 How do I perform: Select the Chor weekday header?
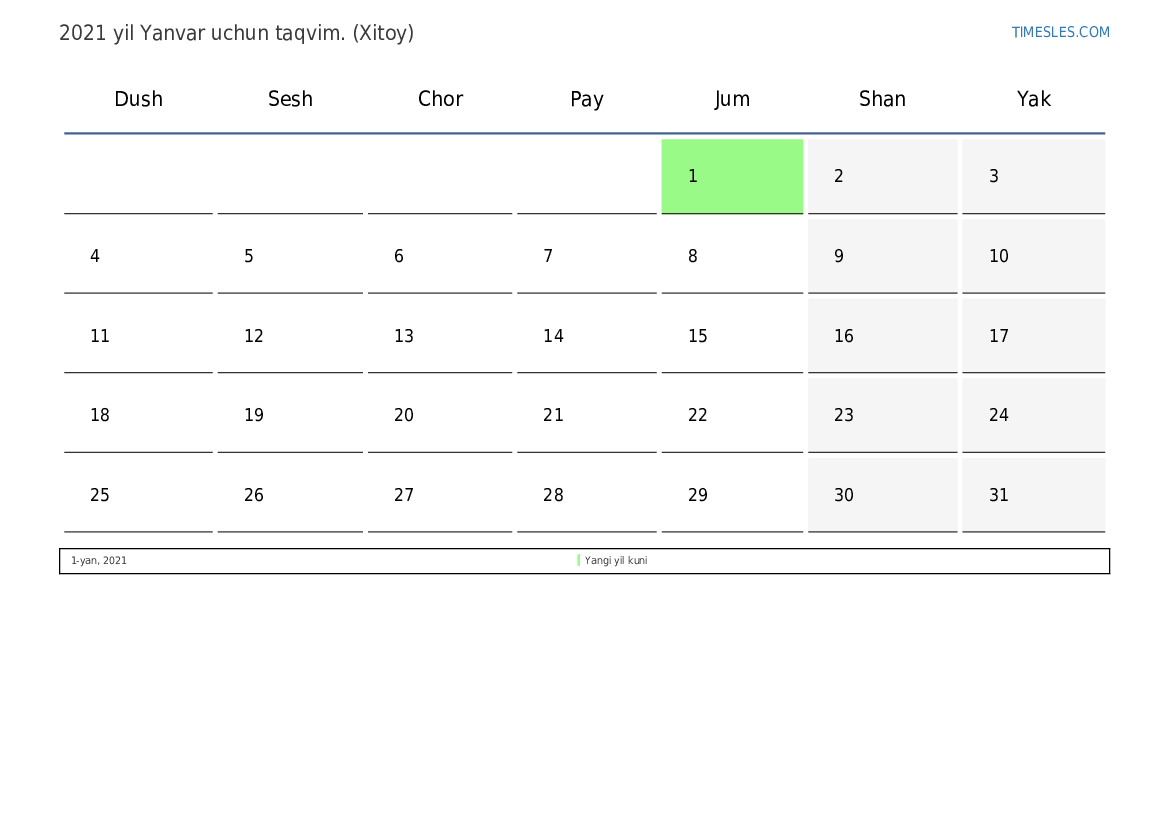440,99
